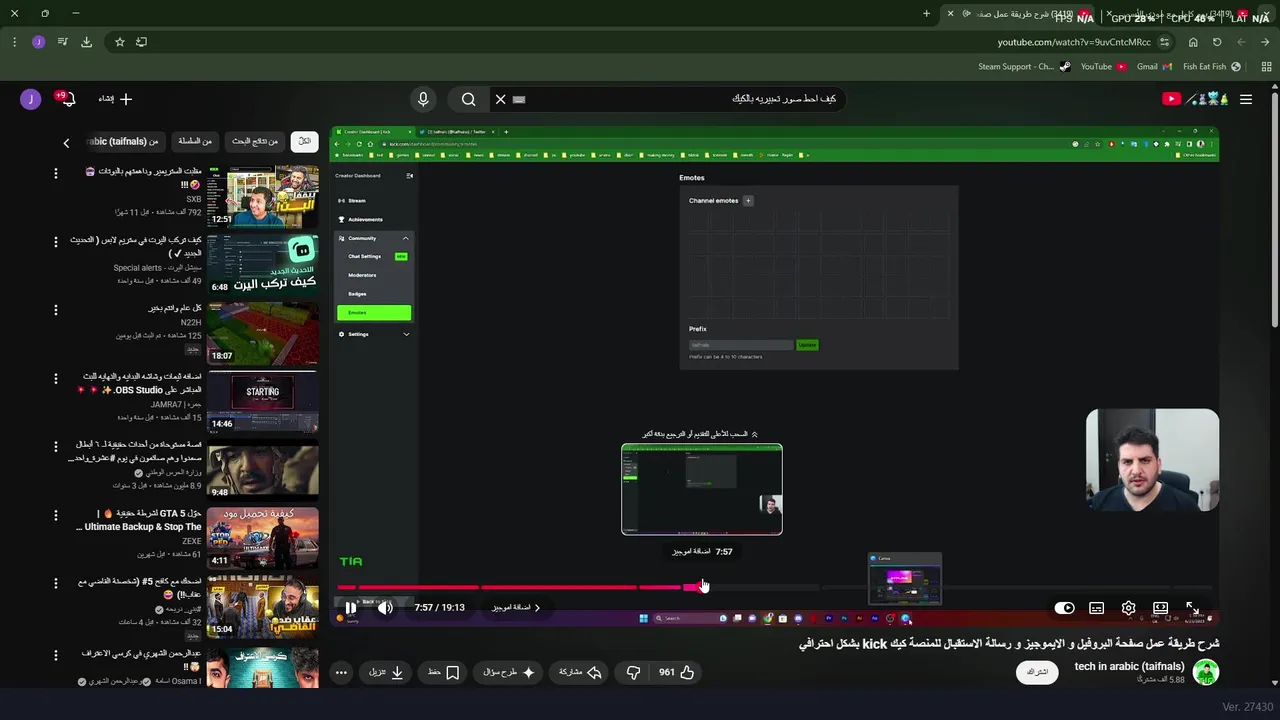Viewport: 1280px width, 720px height.
Task: Open the browser profile avatar in the toolbar
Action: pyautogui.click(x=38, y=42)
